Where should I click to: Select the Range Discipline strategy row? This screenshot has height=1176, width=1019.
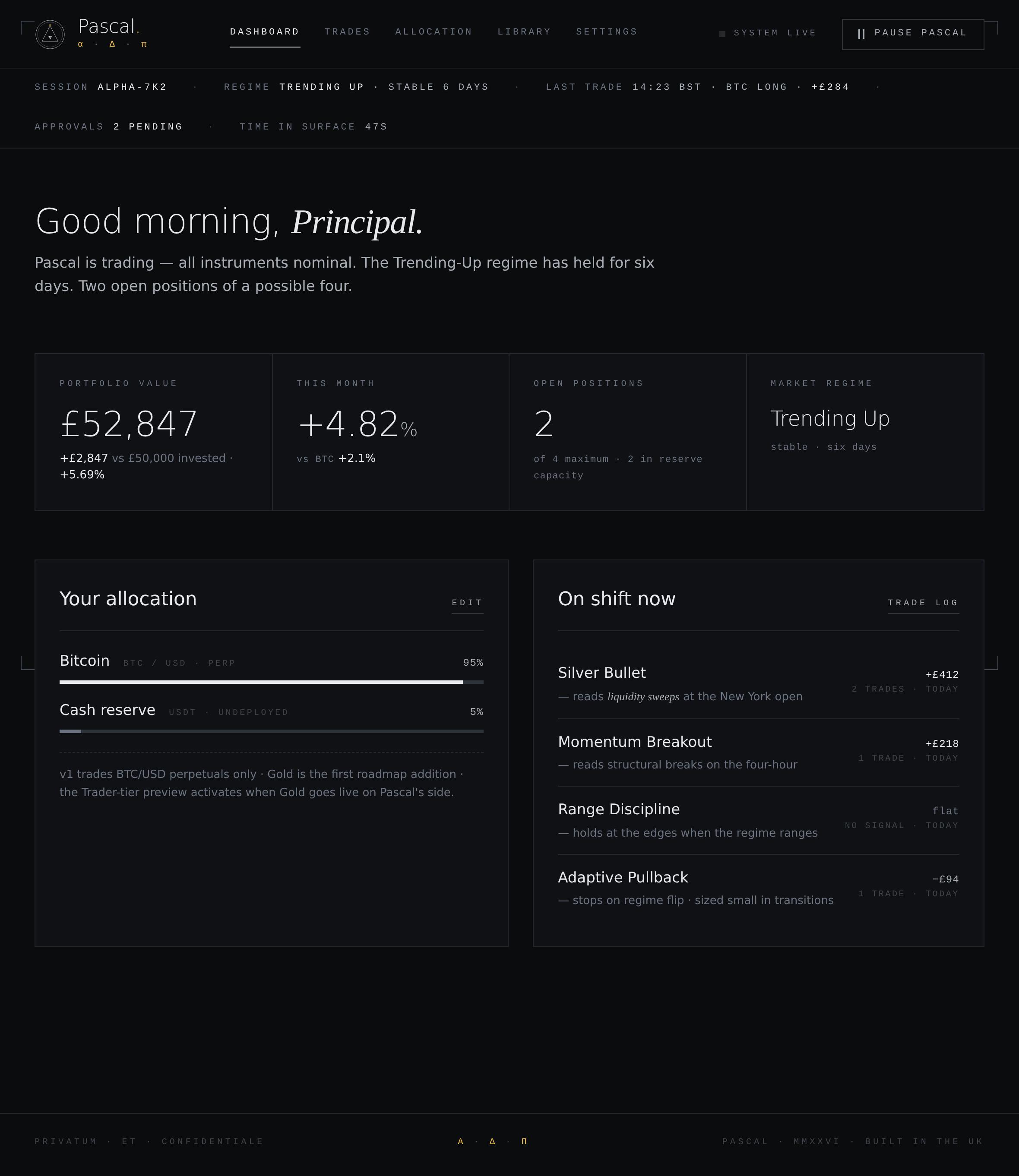pyautogui.click(x=758, y=821)
